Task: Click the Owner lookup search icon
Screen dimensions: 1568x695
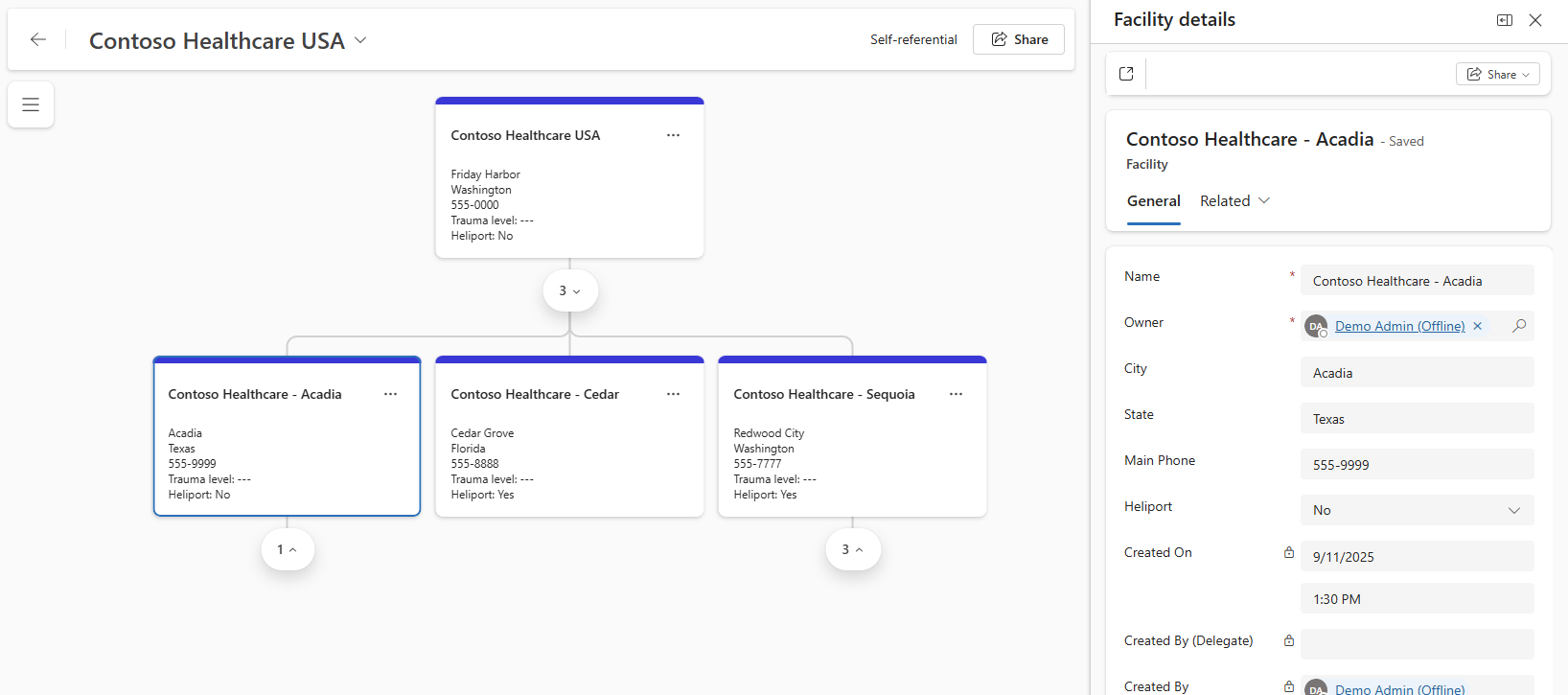Action: [x=1519, y=326]
